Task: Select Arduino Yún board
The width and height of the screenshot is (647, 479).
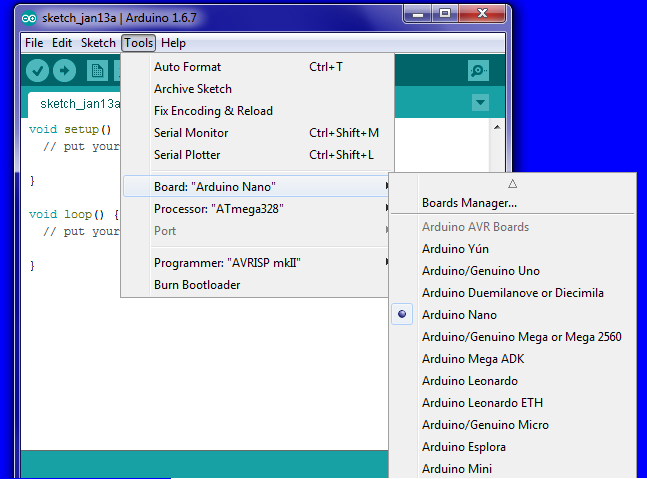Action: (512, 249)
